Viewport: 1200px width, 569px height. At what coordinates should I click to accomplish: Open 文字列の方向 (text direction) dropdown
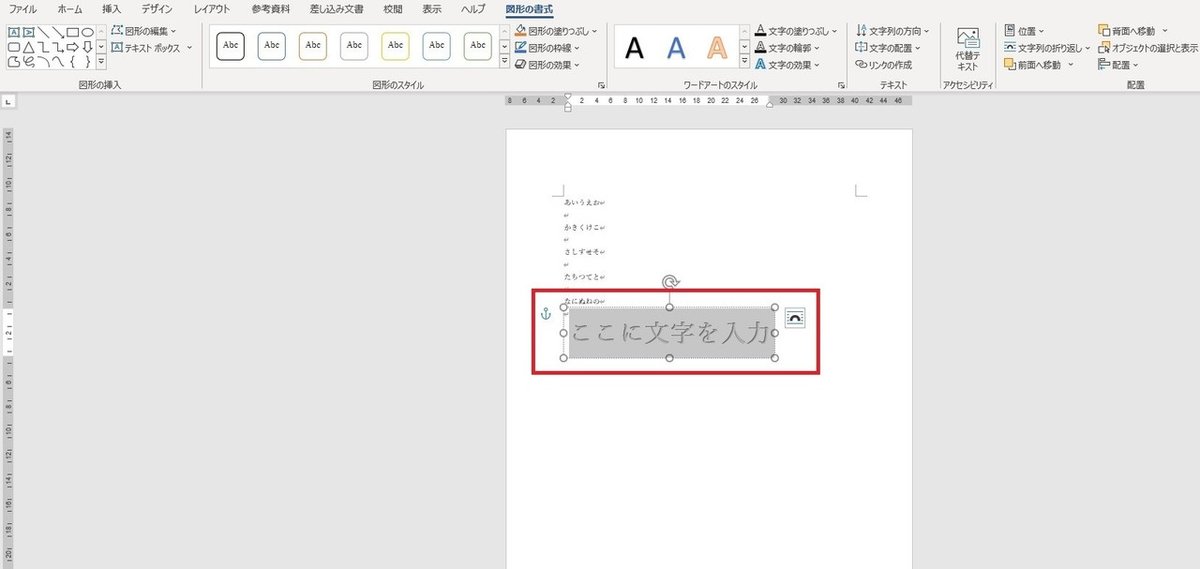click(892, 31)
